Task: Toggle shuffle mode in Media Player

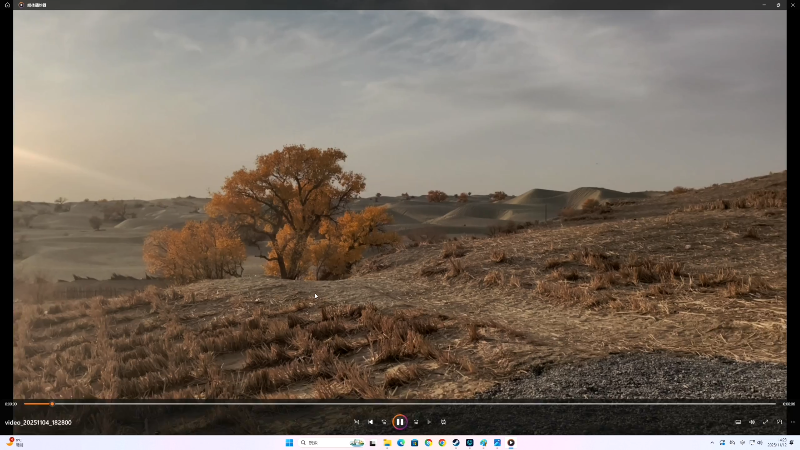Action: pos(356,422)
